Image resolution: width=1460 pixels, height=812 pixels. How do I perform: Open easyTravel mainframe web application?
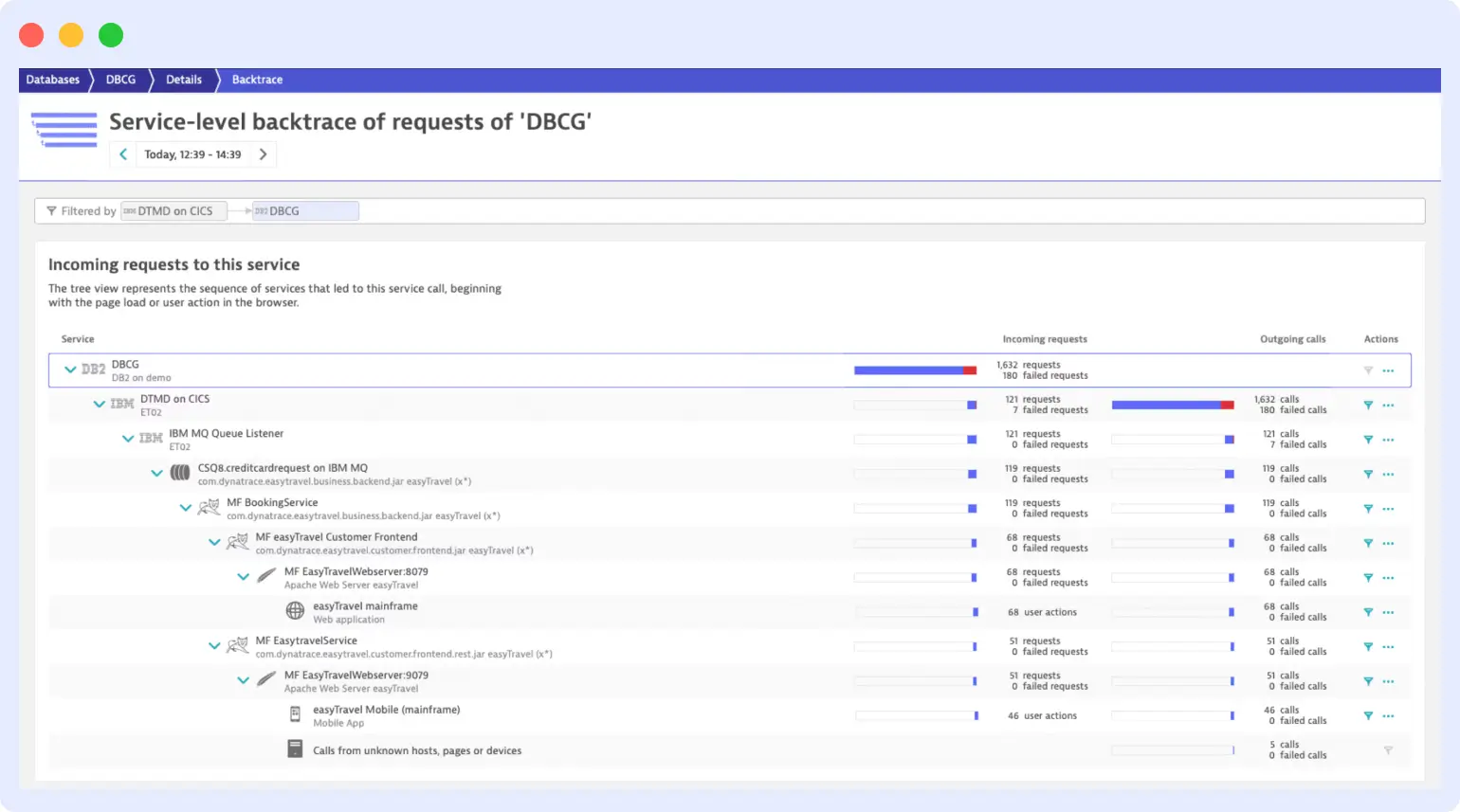pyautogui.click(x=365, y=606)
